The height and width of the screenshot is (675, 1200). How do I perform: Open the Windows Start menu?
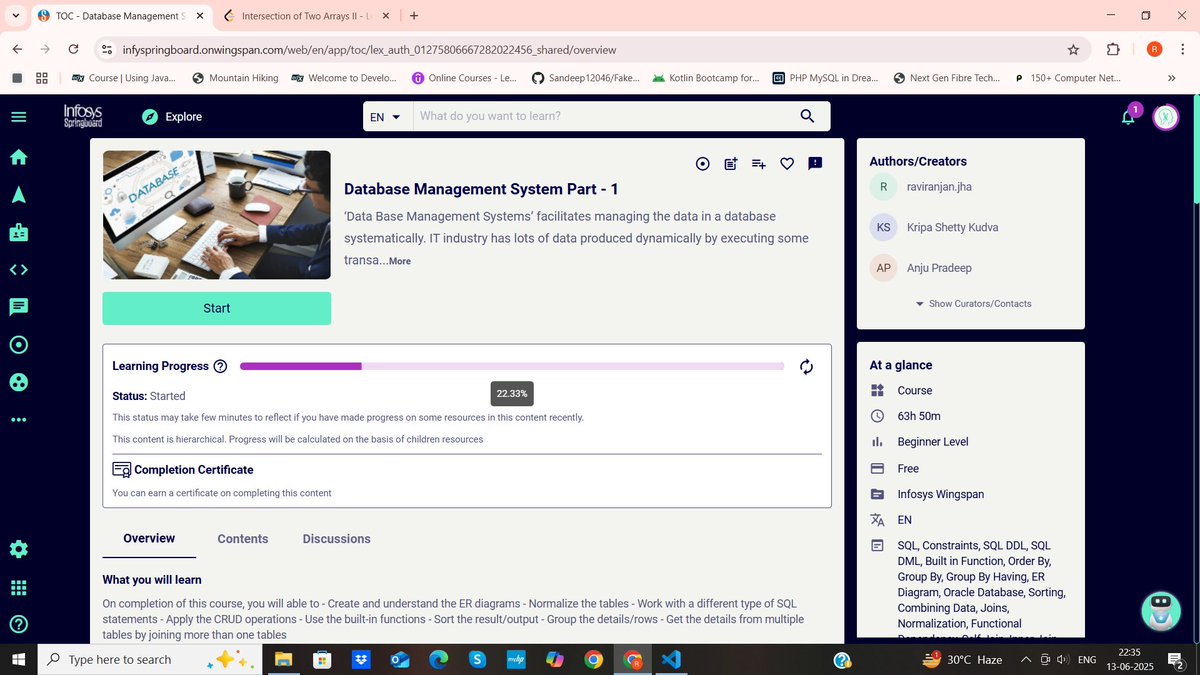(x=18, y=659)
